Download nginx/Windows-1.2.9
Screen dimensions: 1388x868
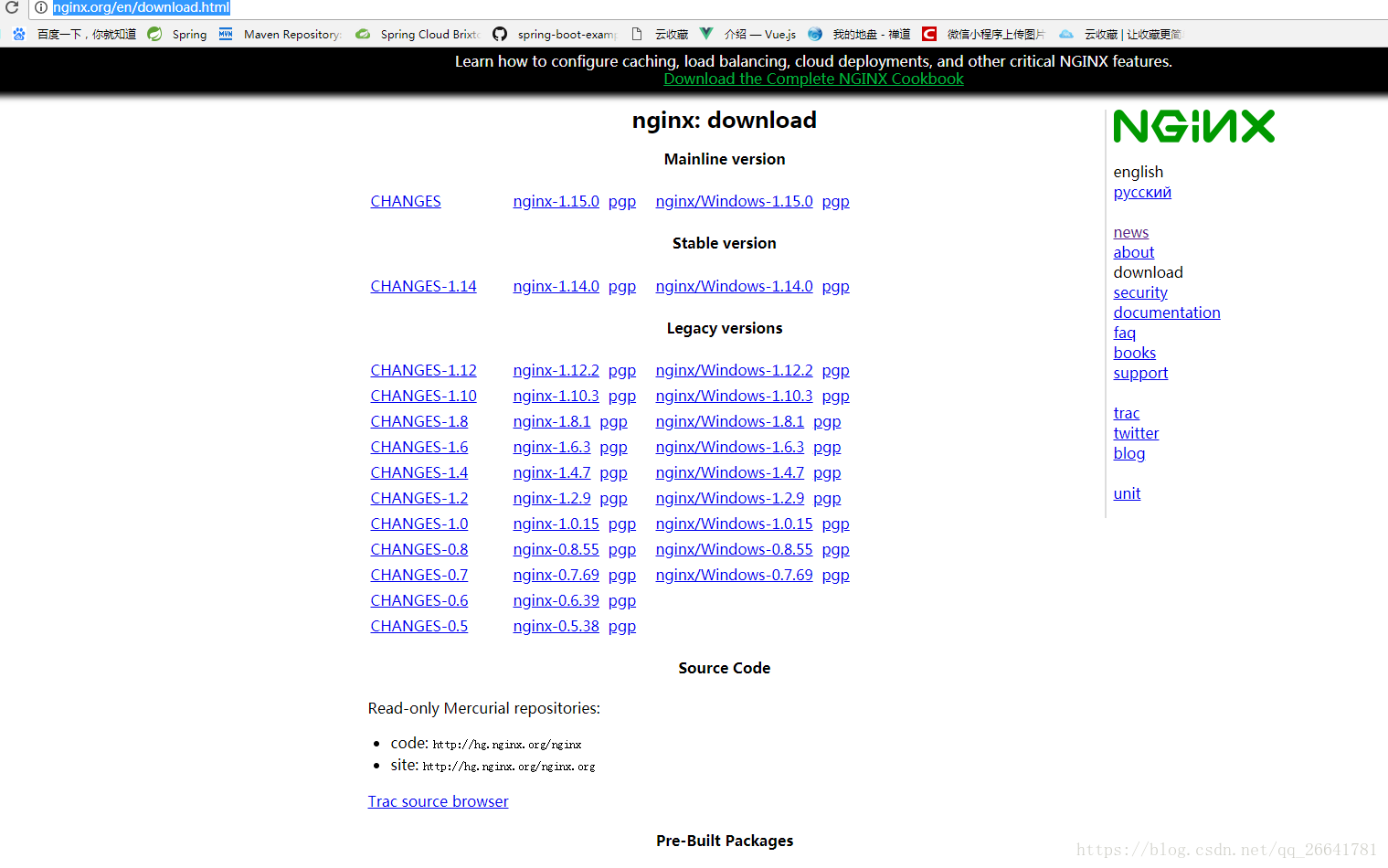(730, 498)
